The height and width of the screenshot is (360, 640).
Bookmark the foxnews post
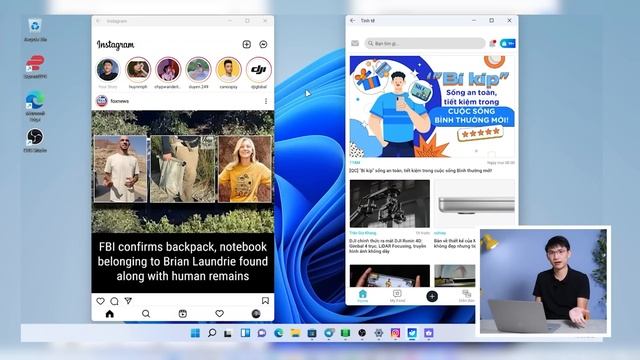pyautogui.click(x=265, y=301)
